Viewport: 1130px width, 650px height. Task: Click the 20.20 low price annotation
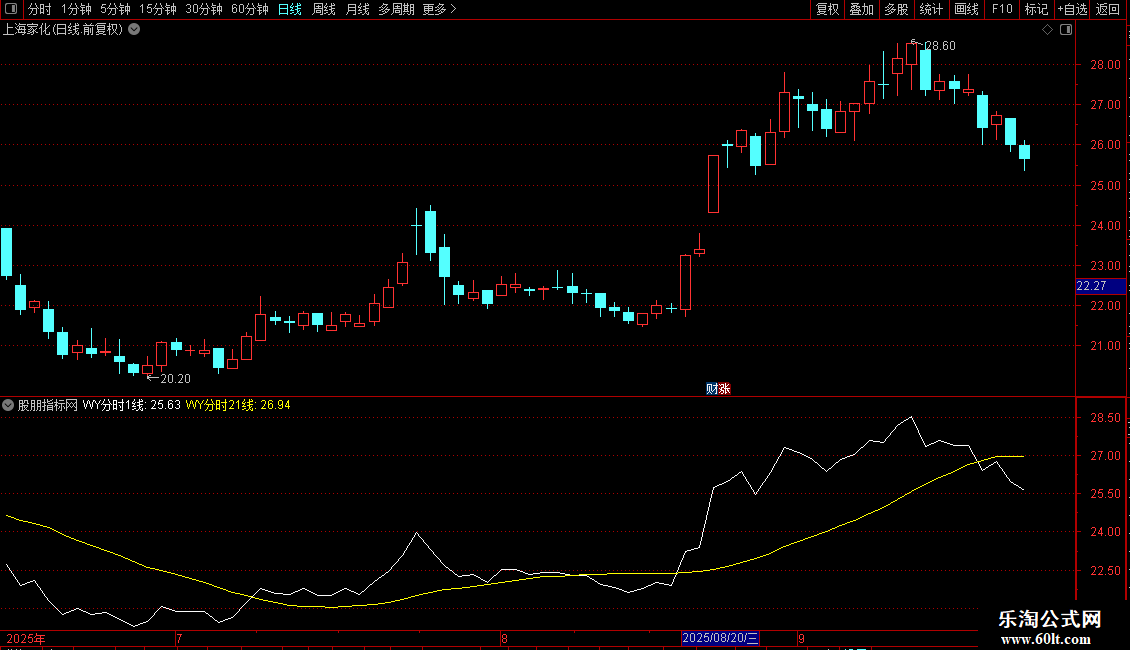(175, 378)
